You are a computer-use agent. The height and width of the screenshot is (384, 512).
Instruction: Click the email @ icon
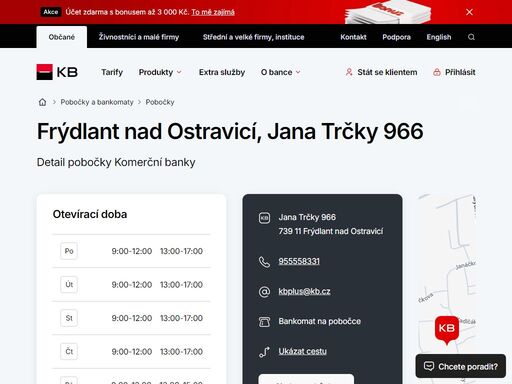pyautogui.click(x=264, y=292)
